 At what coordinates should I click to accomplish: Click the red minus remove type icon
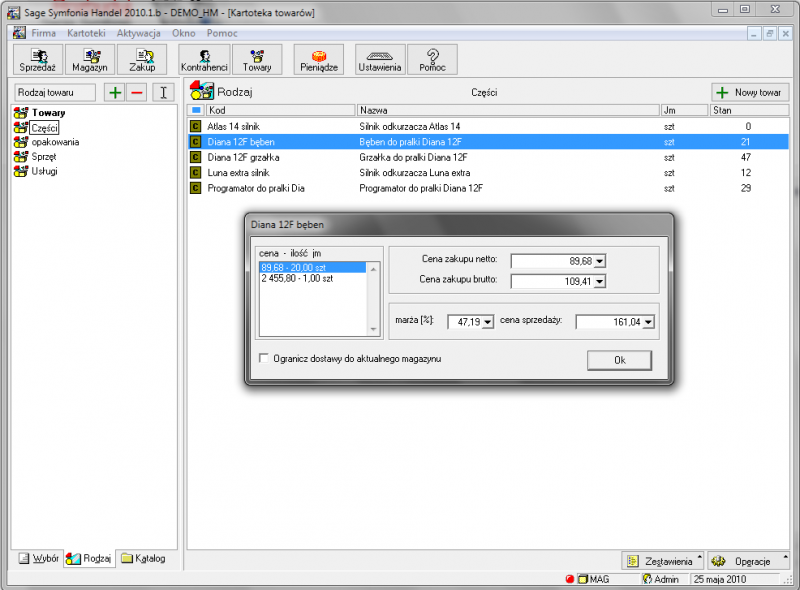click(x=137, y=92)
